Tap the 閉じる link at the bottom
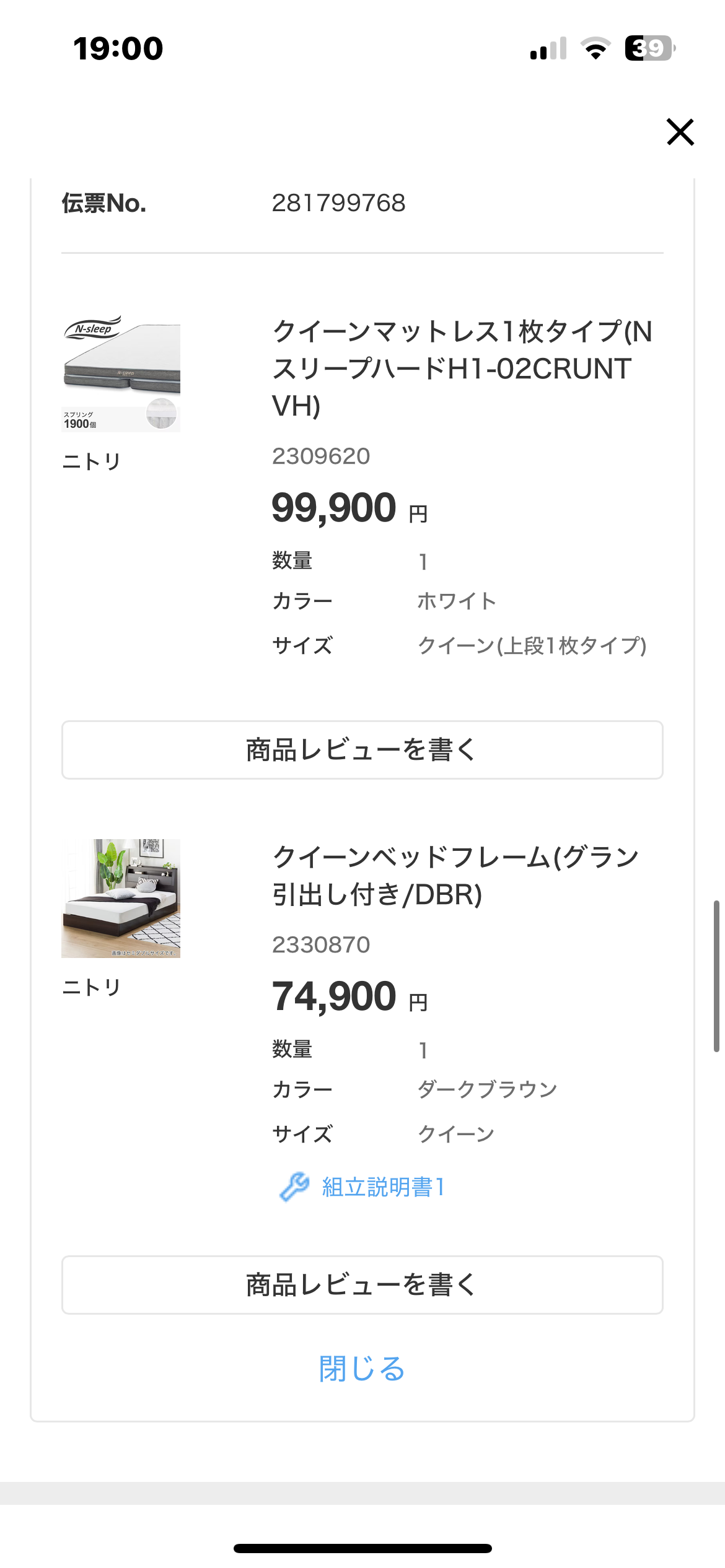725x1568 pixels. tap(362, 1368)
